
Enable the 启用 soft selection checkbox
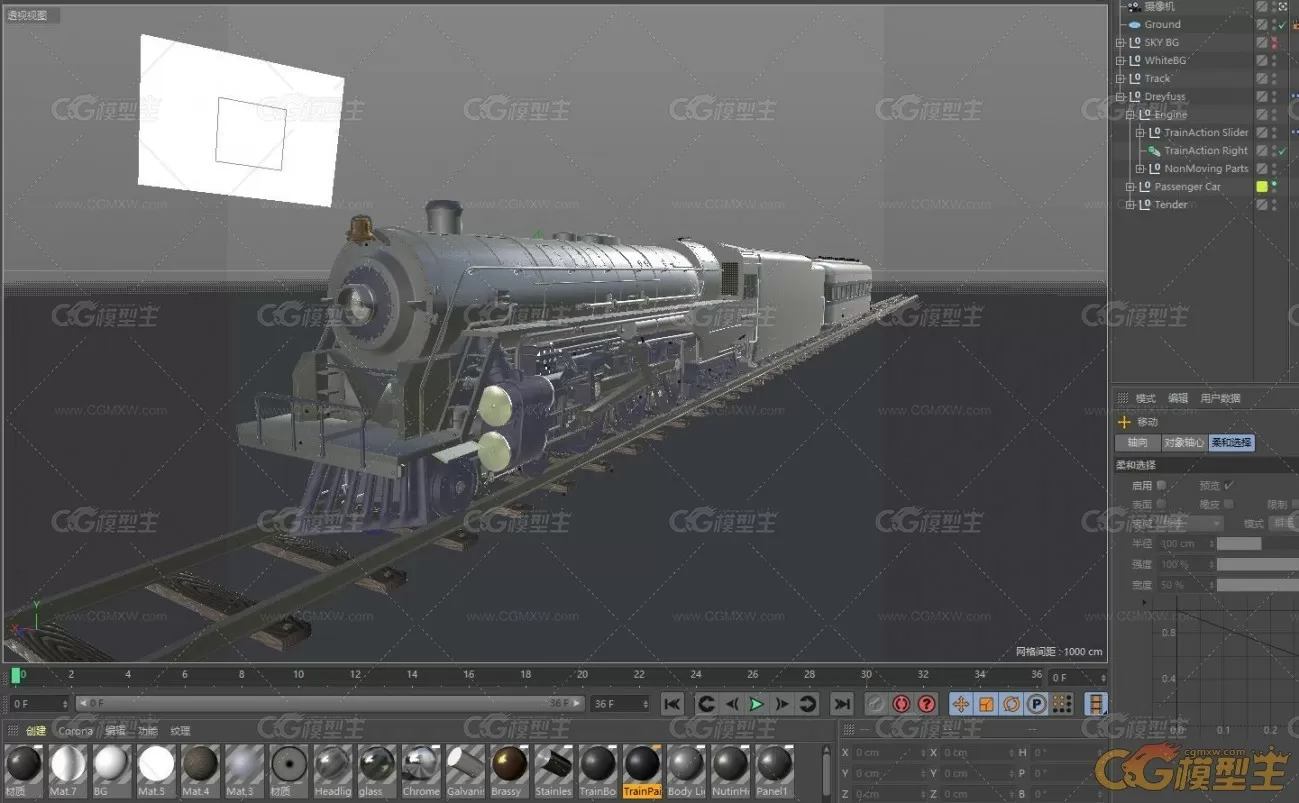1161,485
